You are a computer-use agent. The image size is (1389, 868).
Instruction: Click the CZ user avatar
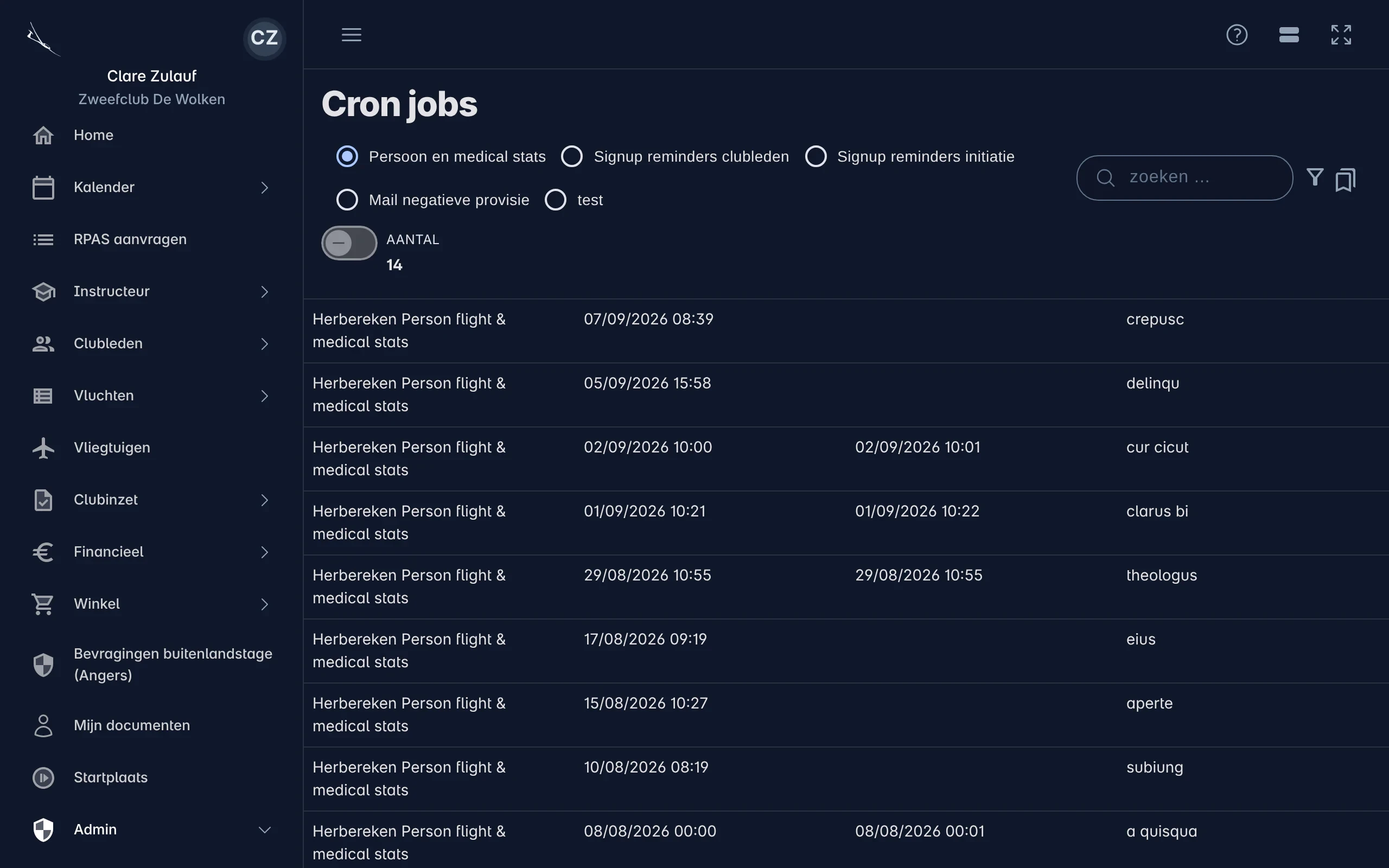(264, 38)
